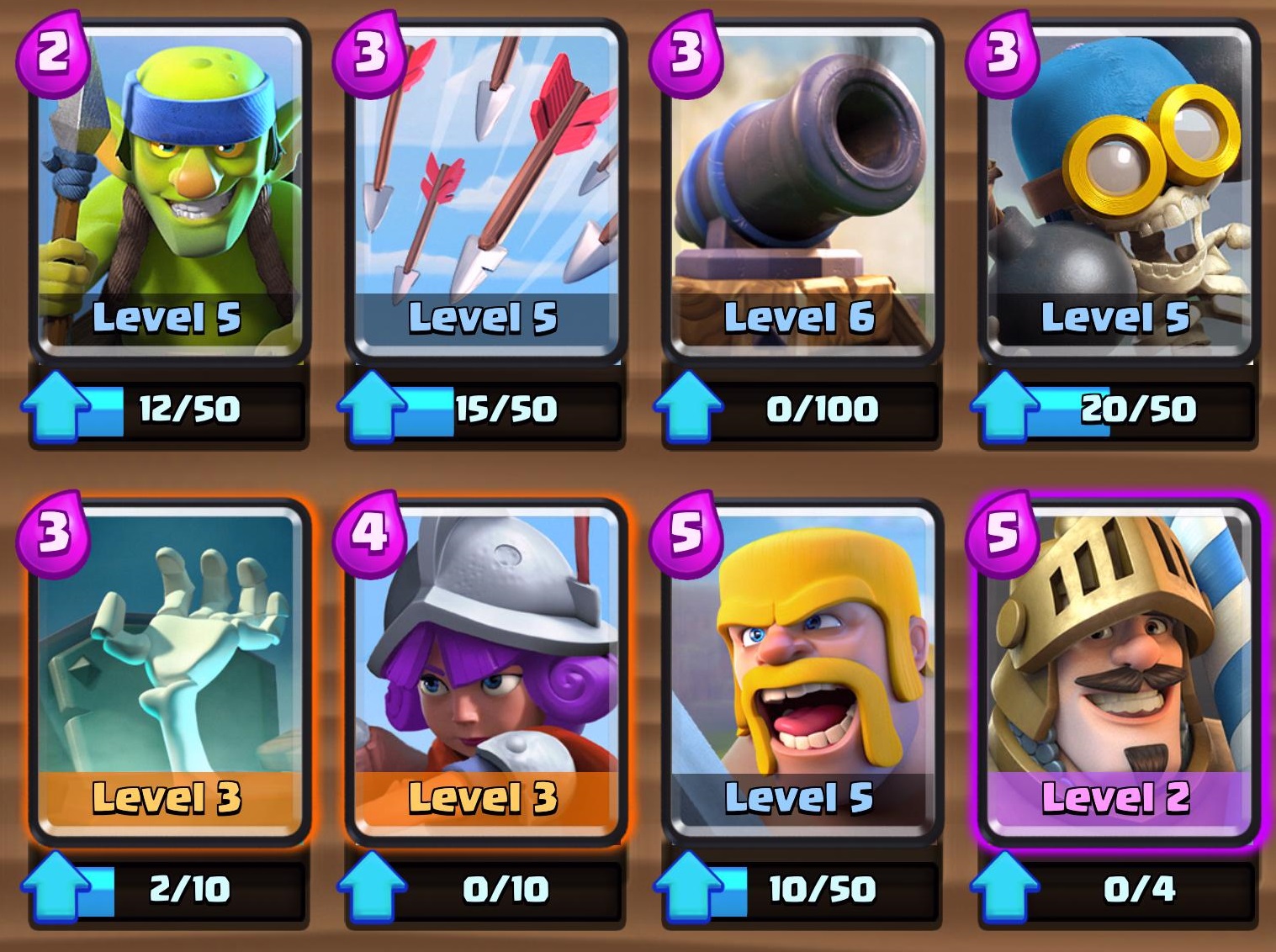
Task: Click the 4 elixir drop on Musketeer
Action: pos(368,534)
